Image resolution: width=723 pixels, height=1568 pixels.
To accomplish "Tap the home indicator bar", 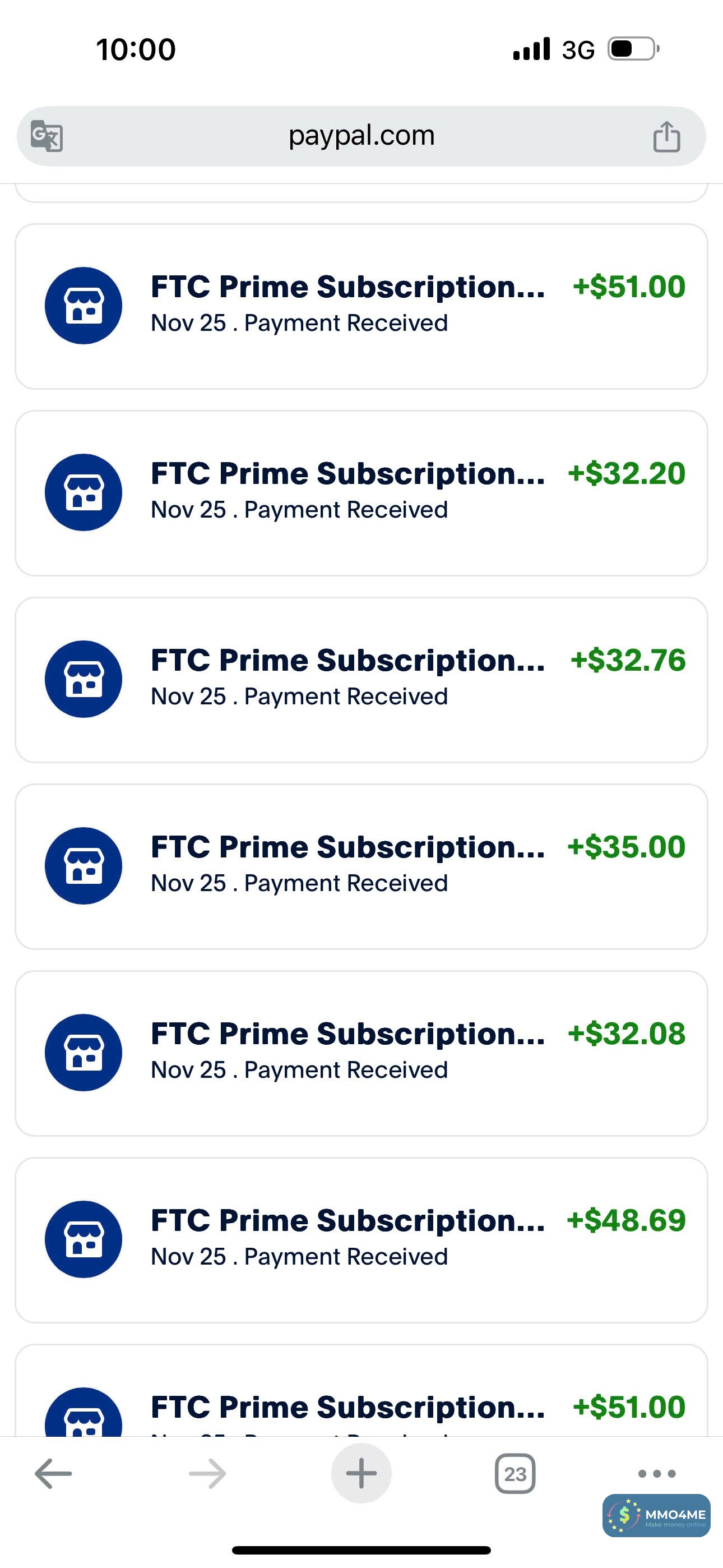I will (x=361, y=1549).
